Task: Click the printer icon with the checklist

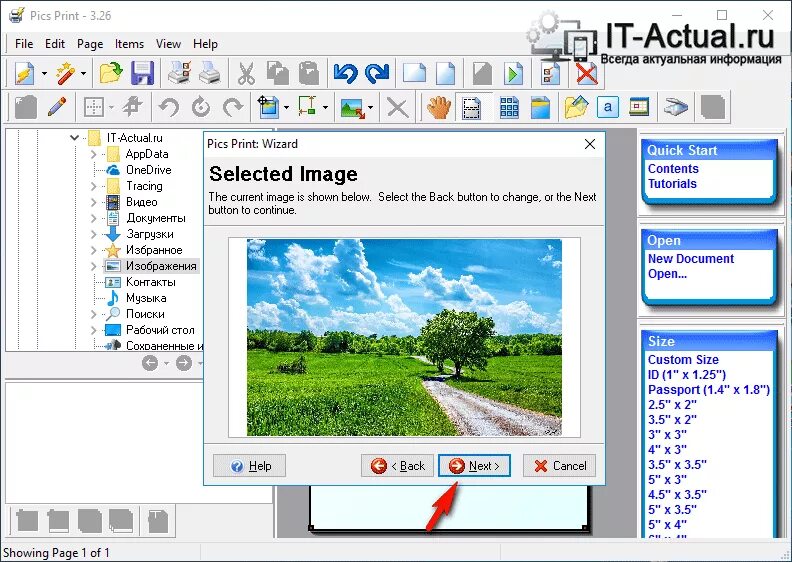Action: point(179,74)
